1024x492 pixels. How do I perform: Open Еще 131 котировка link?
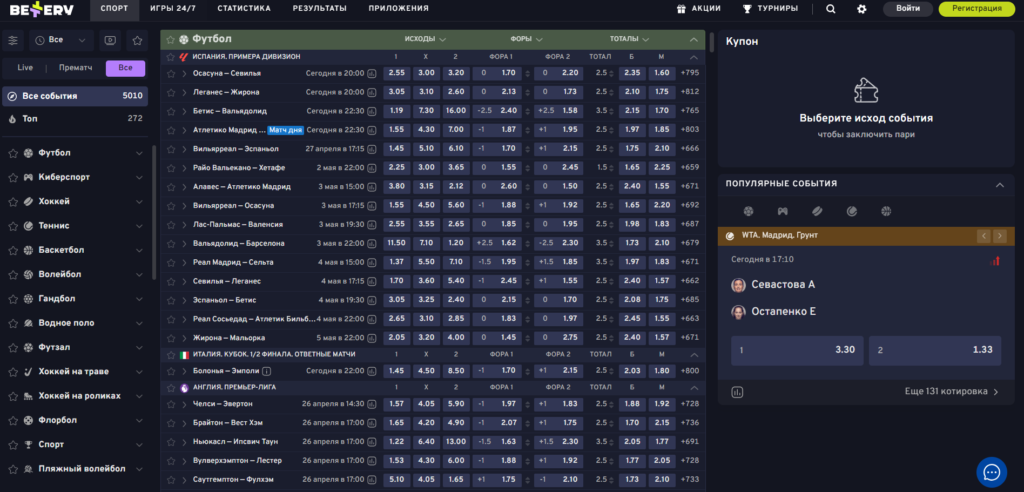952,392
